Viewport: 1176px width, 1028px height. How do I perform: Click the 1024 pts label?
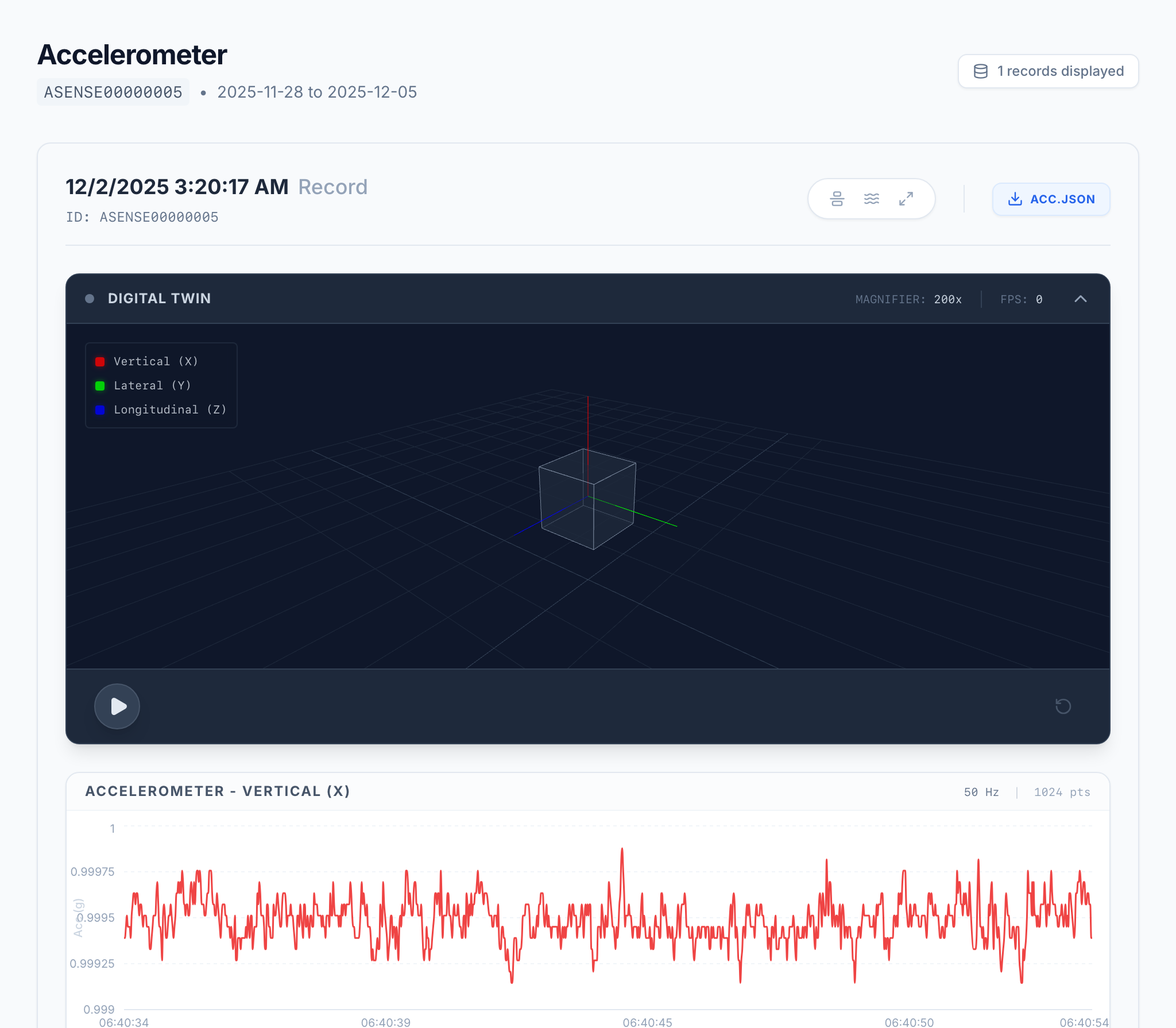(1062, 792)
